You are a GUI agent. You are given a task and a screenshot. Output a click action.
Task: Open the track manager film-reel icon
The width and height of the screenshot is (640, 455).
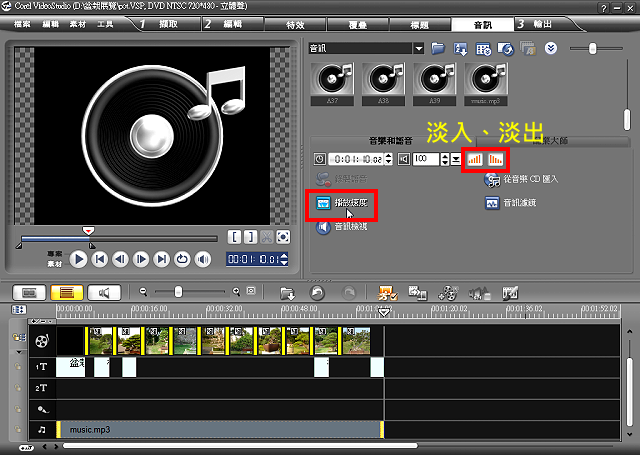pos(448,293)
